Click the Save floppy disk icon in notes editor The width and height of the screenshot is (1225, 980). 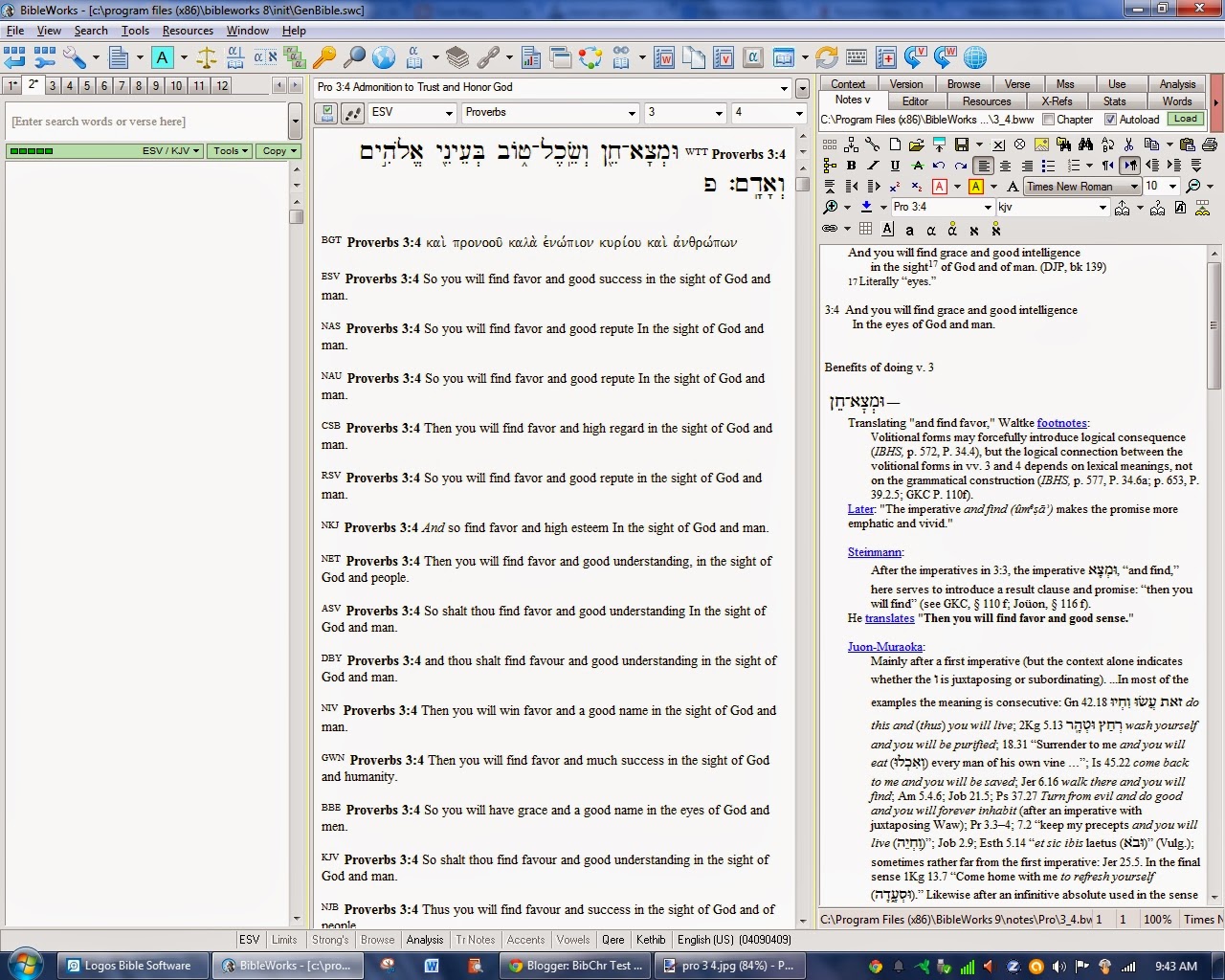tap(962, 145)
